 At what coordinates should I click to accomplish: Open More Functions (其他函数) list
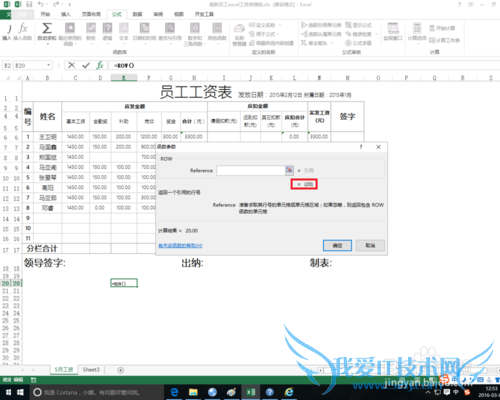[x=217, y=32]
